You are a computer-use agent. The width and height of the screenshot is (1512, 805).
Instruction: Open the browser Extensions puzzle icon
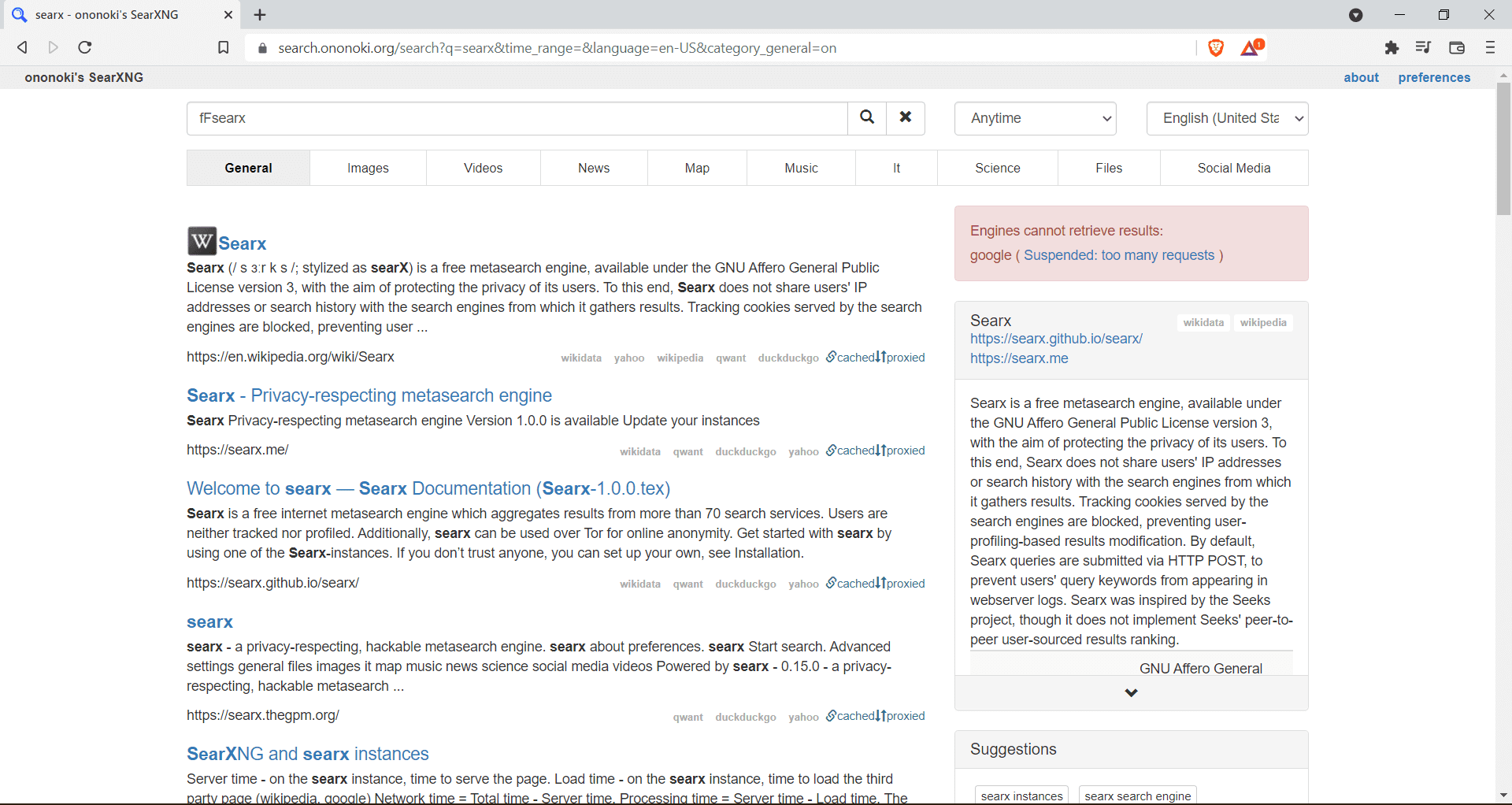point(1392,47)
